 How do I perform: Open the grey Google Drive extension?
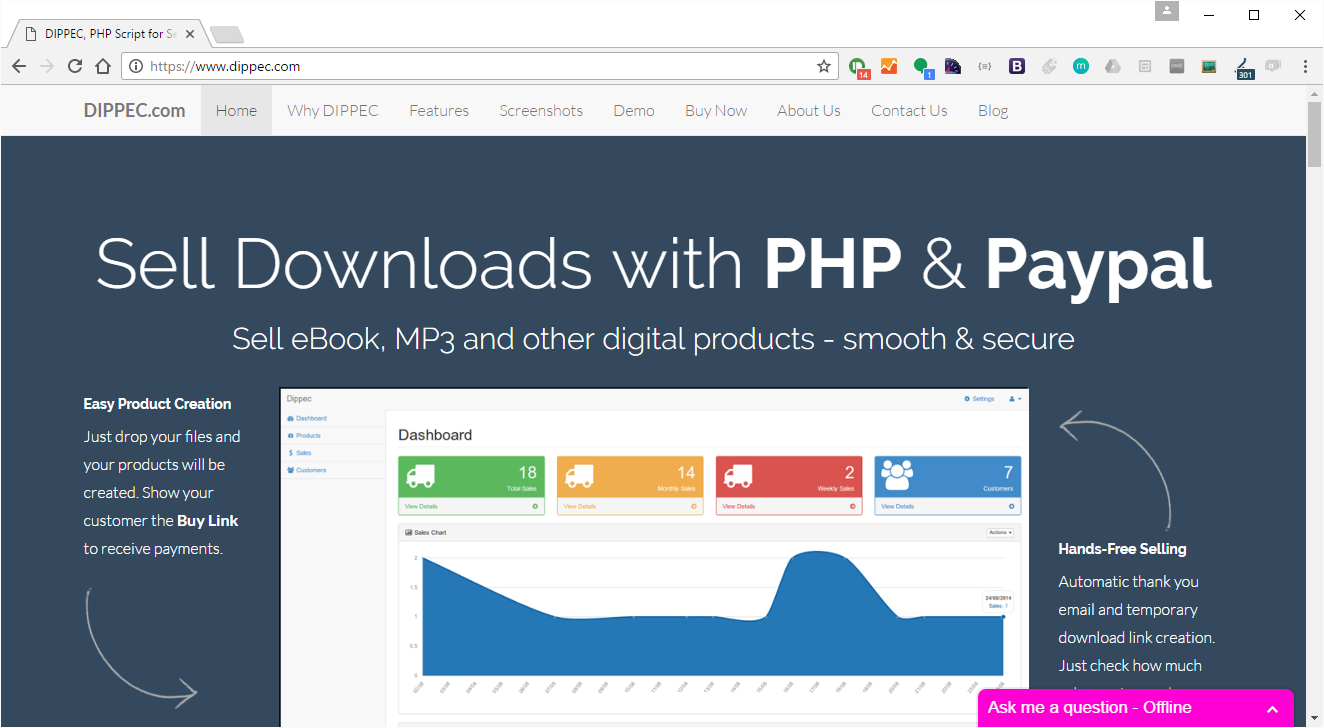point(1113,66)
